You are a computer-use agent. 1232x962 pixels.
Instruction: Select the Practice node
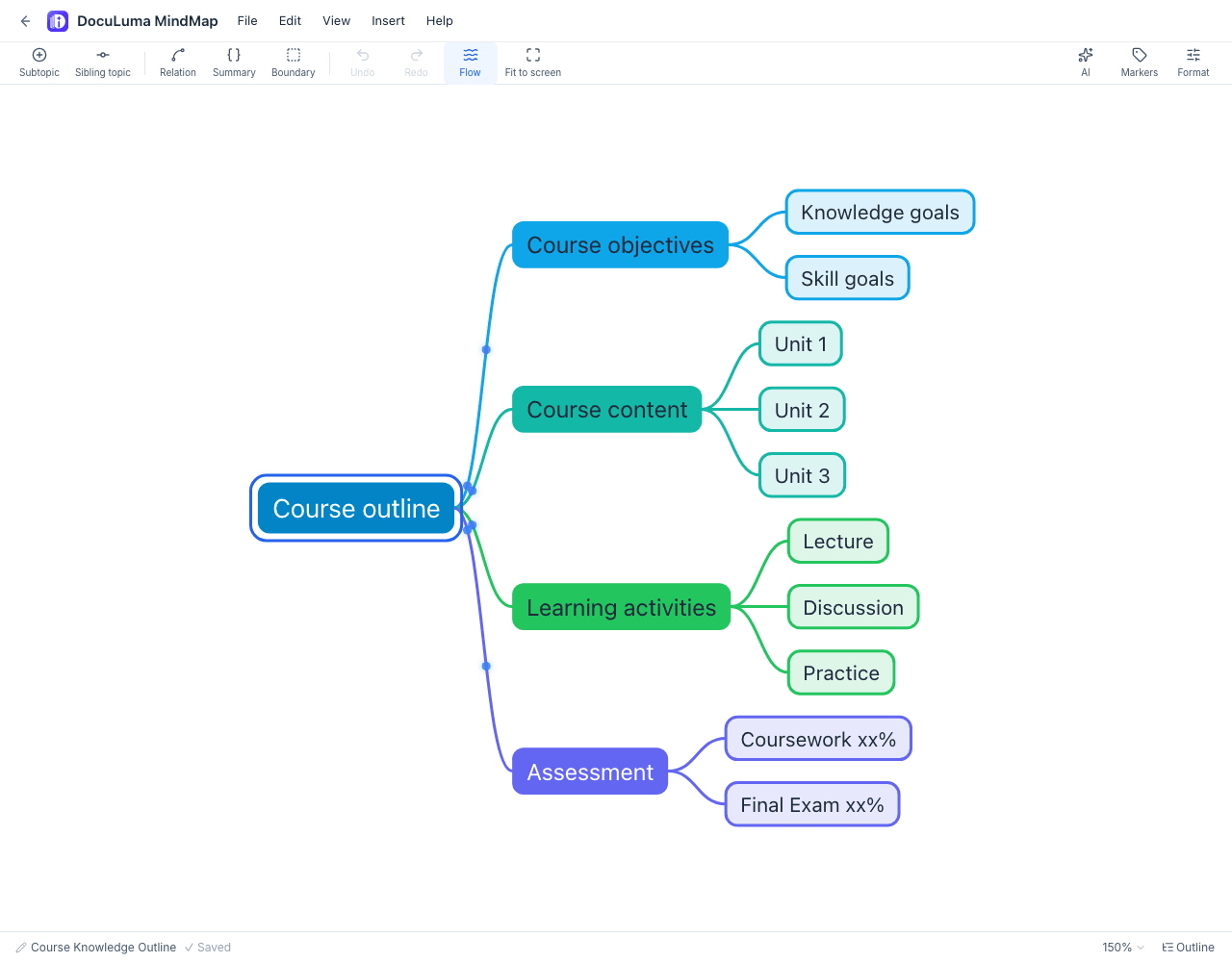coord(841,673)
